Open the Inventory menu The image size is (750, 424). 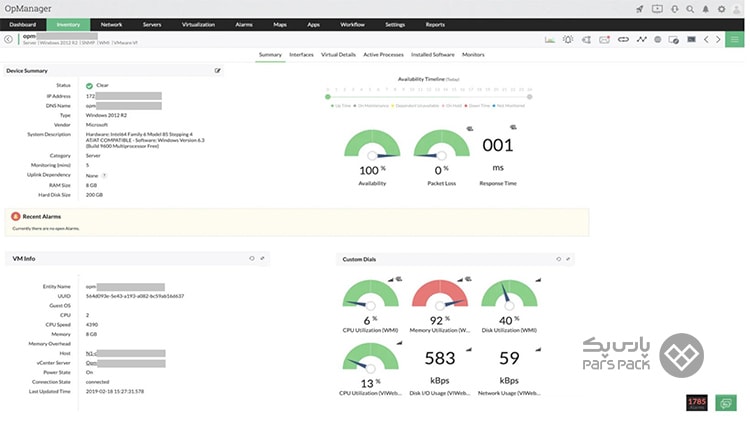68,24
